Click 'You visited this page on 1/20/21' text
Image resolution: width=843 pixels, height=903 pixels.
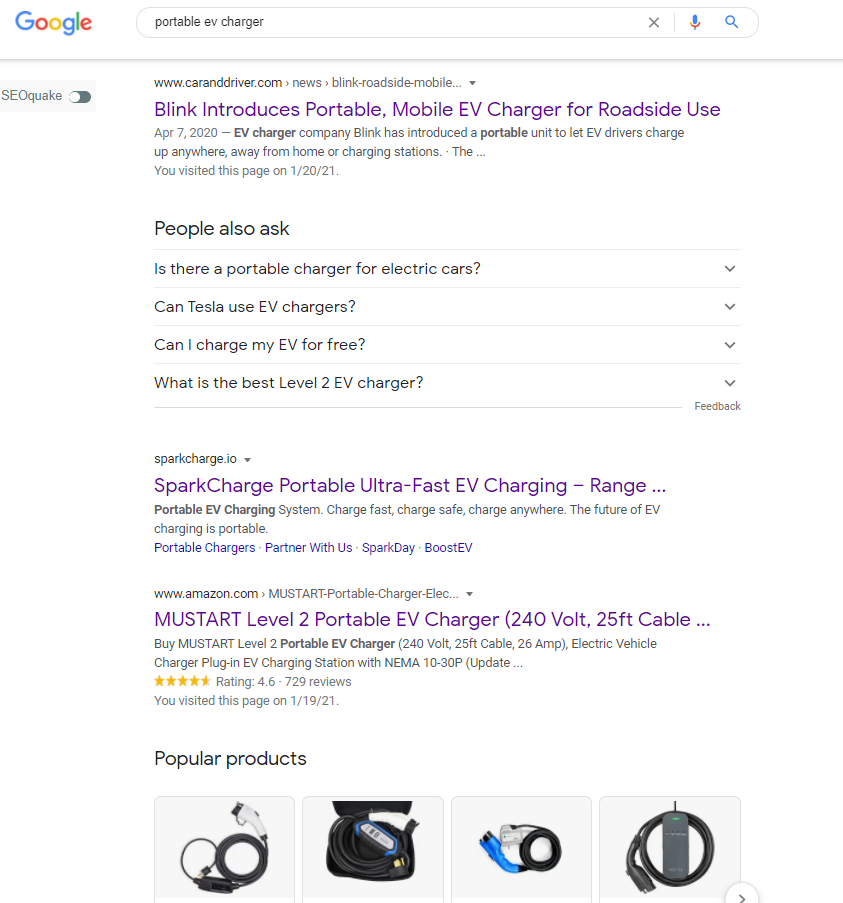[x=246, y=171]
